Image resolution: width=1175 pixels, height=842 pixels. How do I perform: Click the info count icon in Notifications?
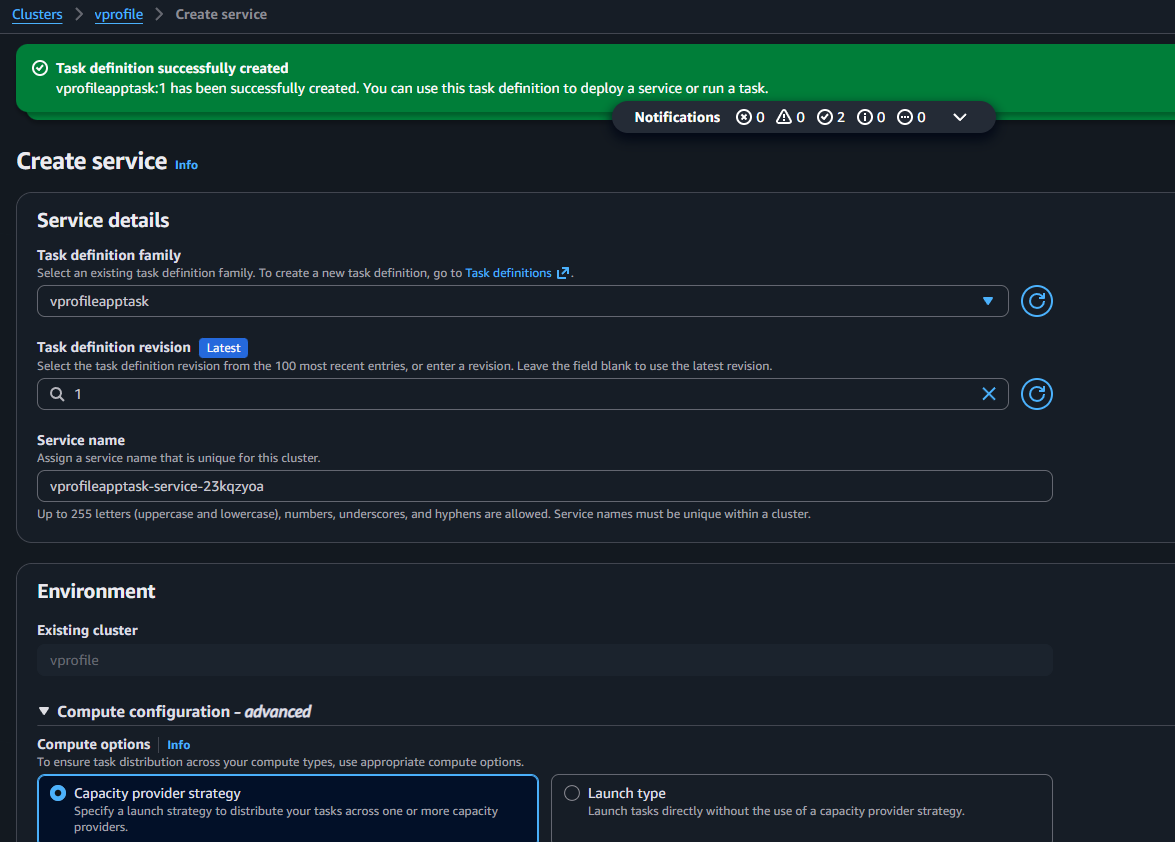click(x=865, y=117)
